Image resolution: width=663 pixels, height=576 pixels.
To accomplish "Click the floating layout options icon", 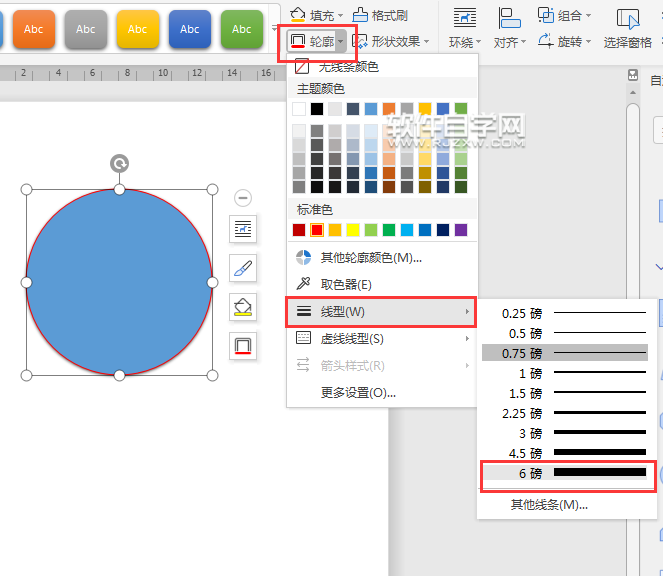I will click(x=243, y=229).
